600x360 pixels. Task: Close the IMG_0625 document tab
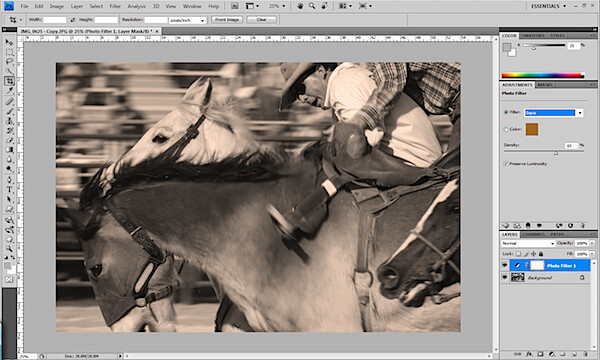pos(157,31)
